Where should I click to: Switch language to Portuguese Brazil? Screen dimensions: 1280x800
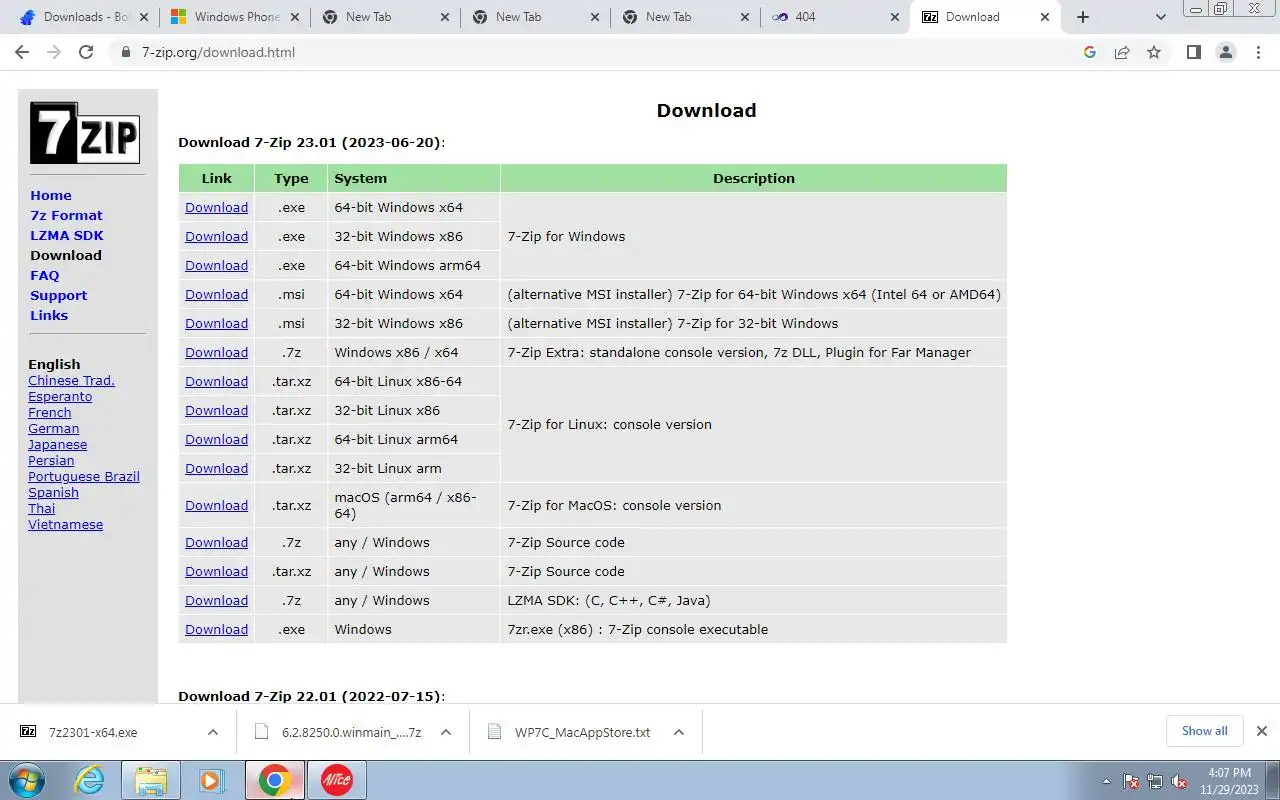coord(84,476)
